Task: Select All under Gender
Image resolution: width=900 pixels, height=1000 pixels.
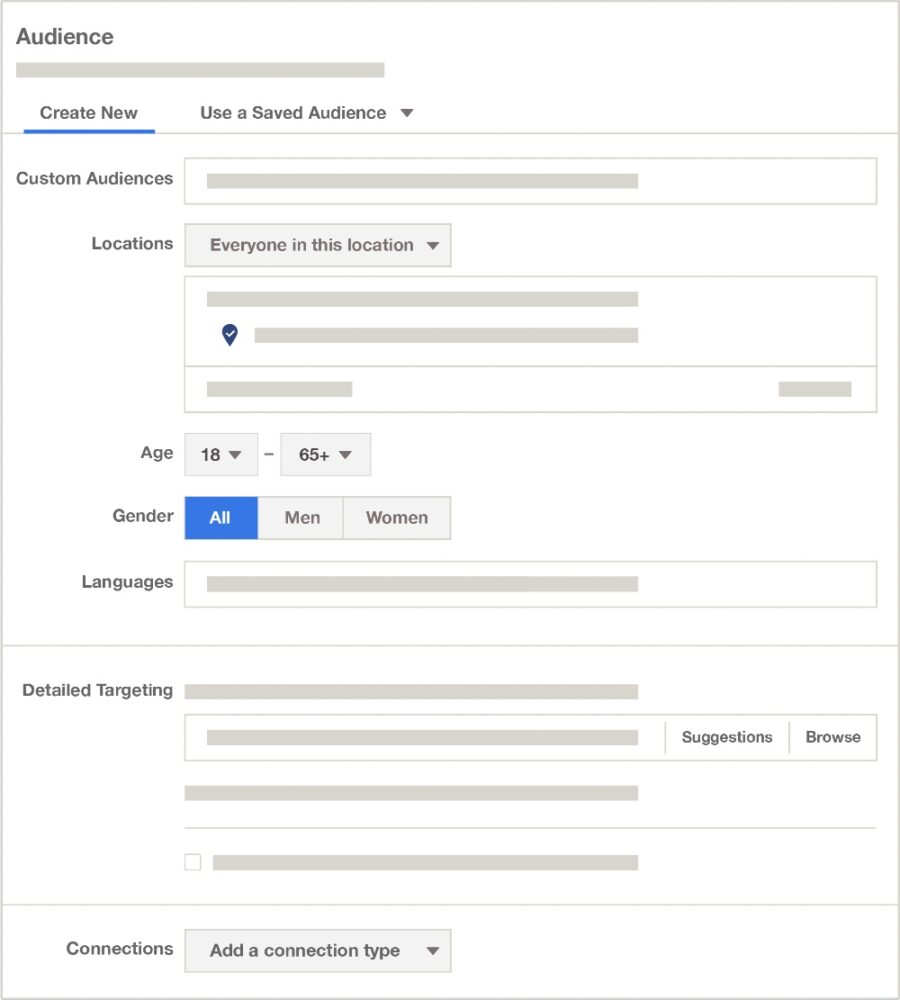Action: point(221,517)
